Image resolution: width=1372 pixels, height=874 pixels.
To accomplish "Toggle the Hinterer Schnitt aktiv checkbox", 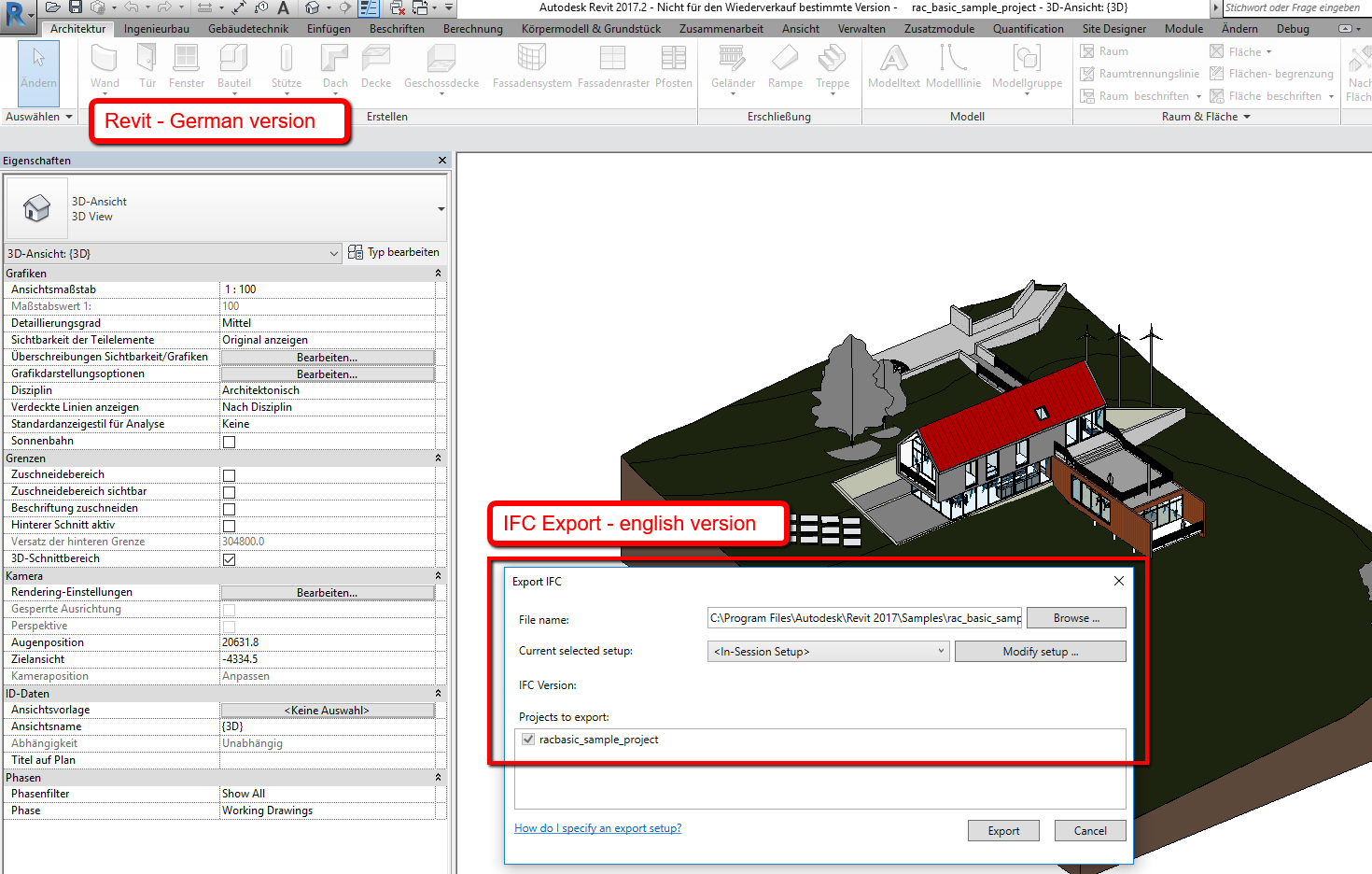I will click(229, 526).
